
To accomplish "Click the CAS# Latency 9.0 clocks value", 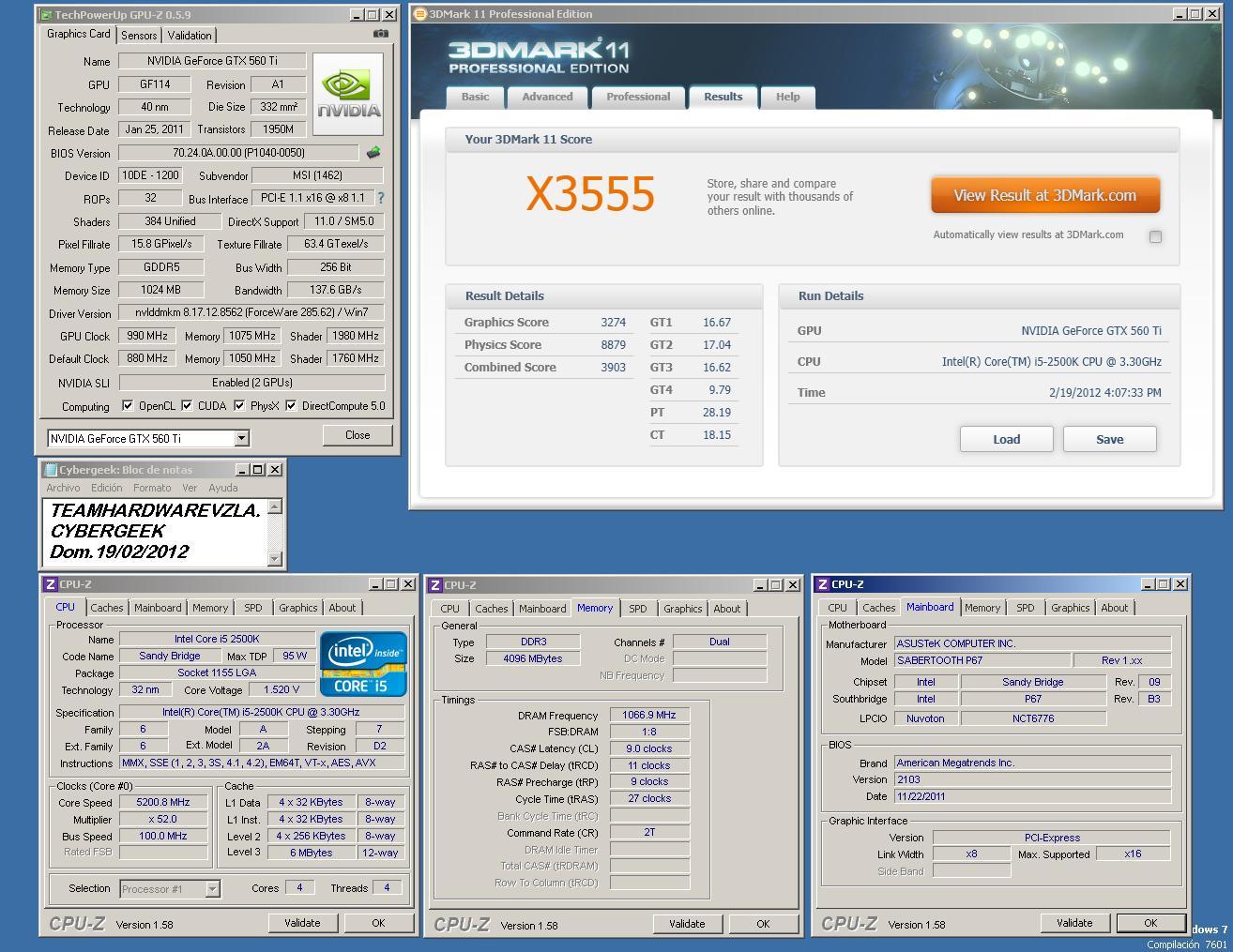I will (649, 748).
